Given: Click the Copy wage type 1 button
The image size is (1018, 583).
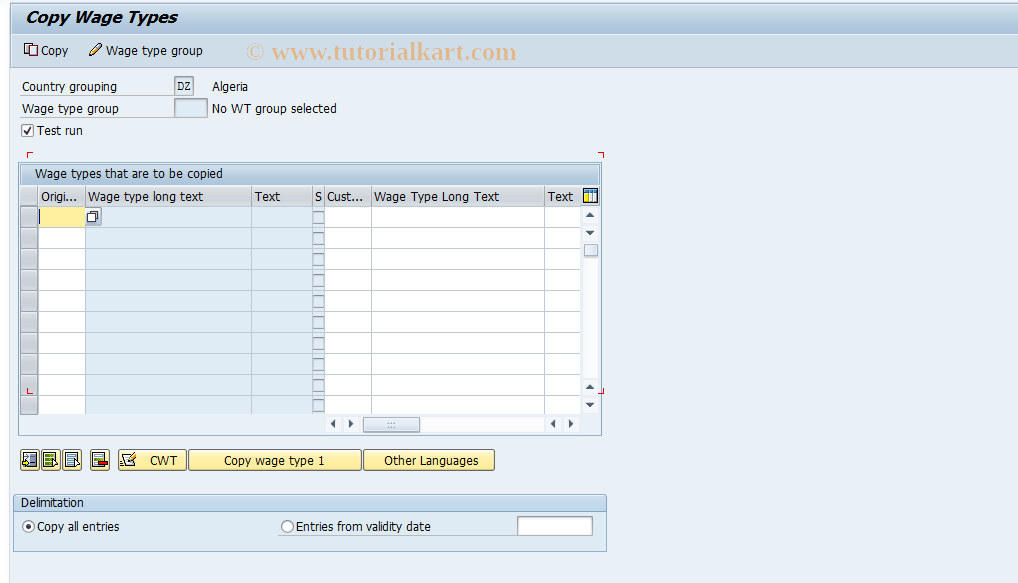Looking at the screenshot, I should pos(275,460).
